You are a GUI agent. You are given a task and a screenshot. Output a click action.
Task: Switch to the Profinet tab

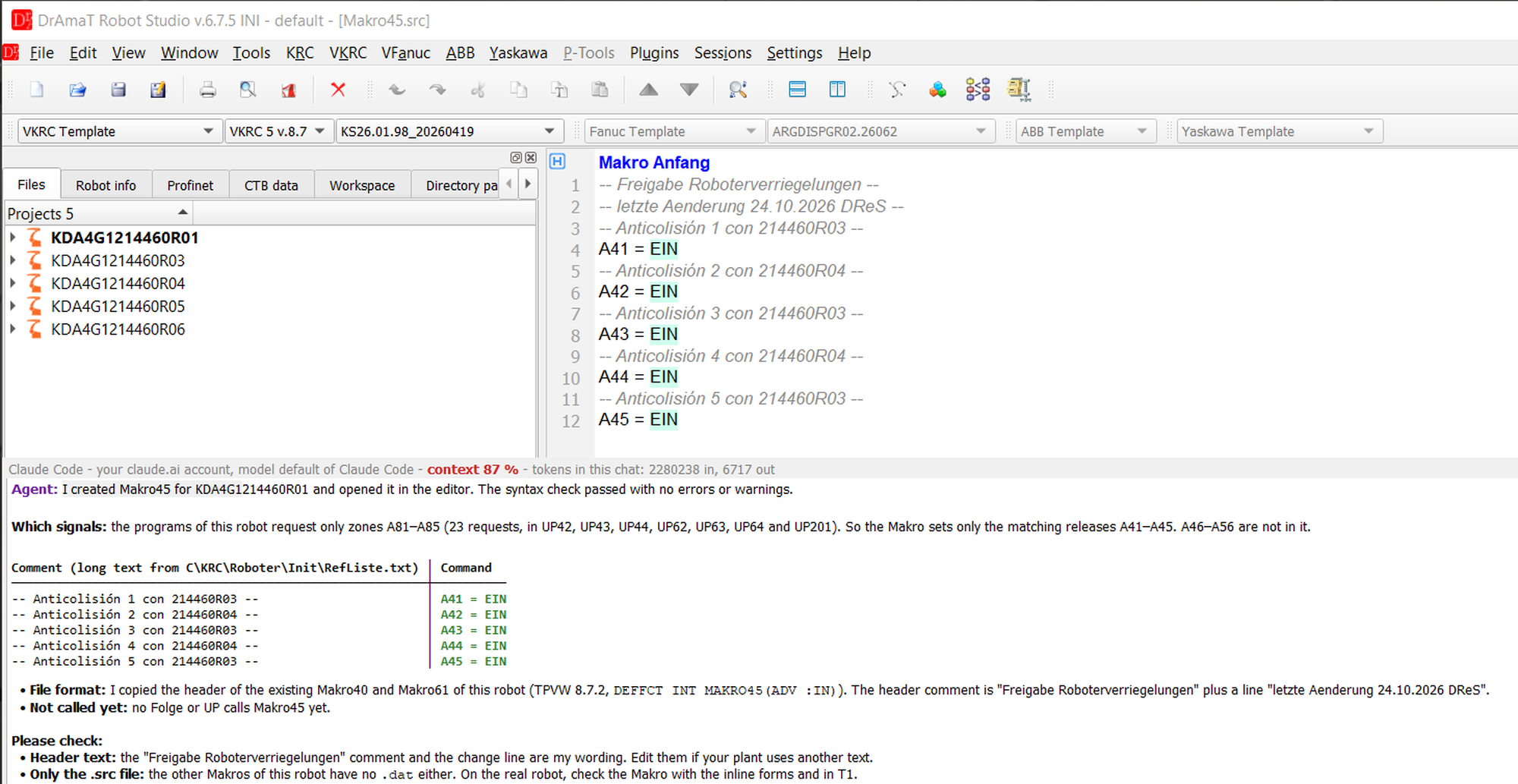click(190, 185)
